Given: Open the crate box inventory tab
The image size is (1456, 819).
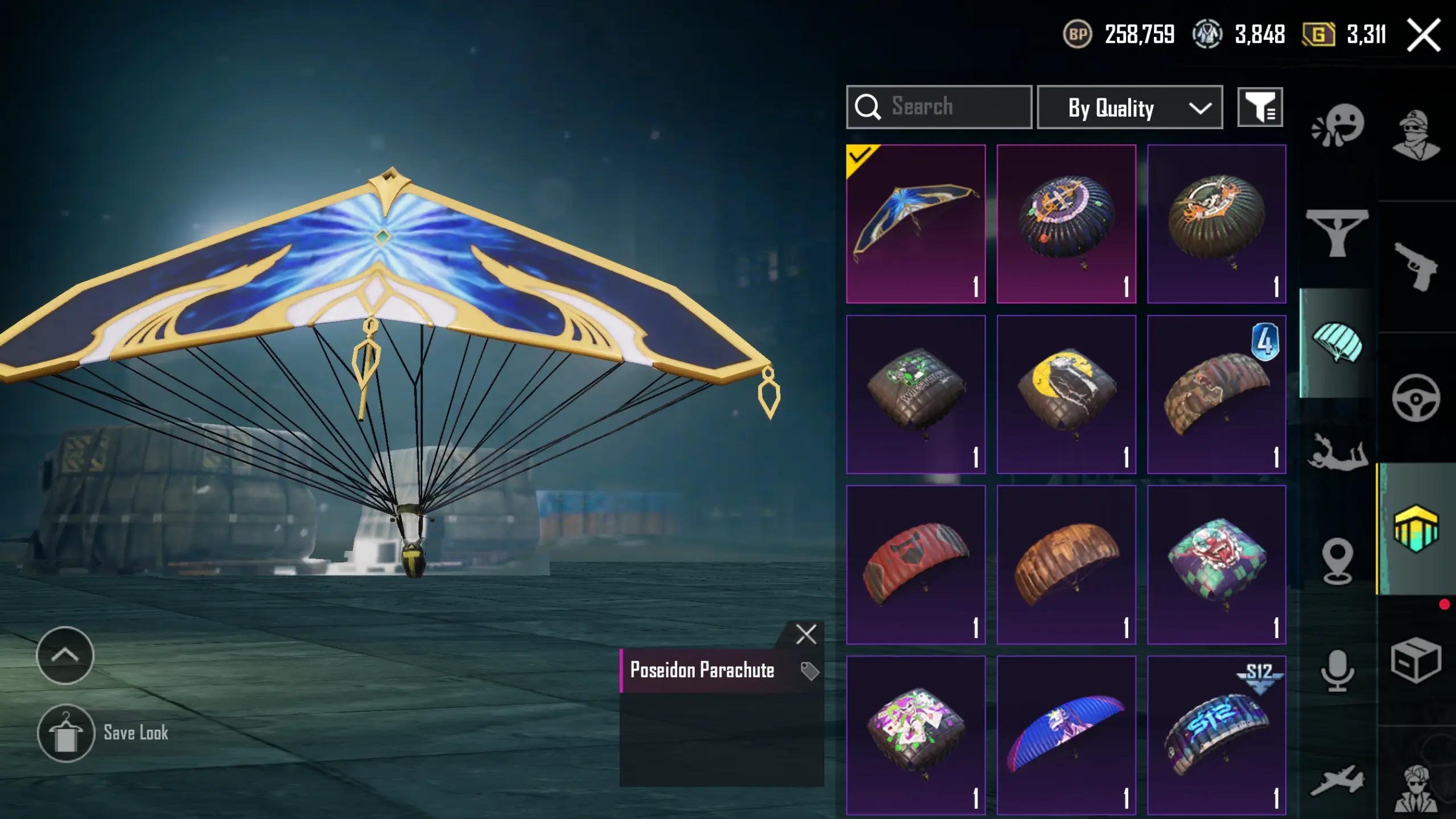Looking at the screenshot, I should (x=1416, y=661).
